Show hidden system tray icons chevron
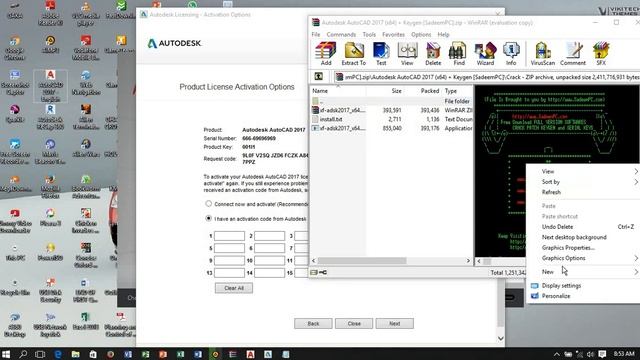Image resolution: width=640 pixels, height=360 pixels. point(557,354)
